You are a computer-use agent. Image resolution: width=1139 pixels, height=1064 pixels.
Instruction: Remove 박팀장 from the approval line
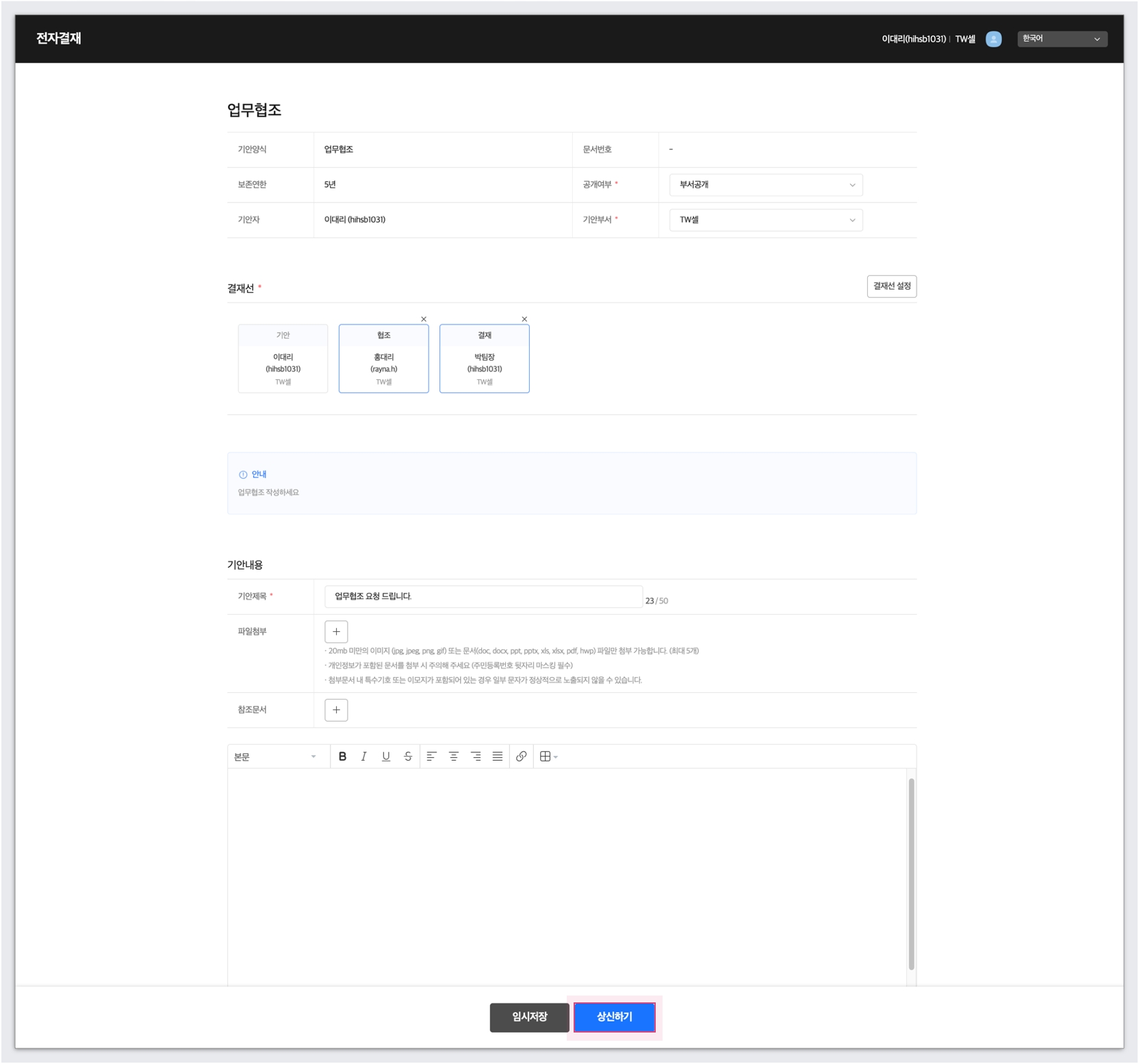(524, 319)
